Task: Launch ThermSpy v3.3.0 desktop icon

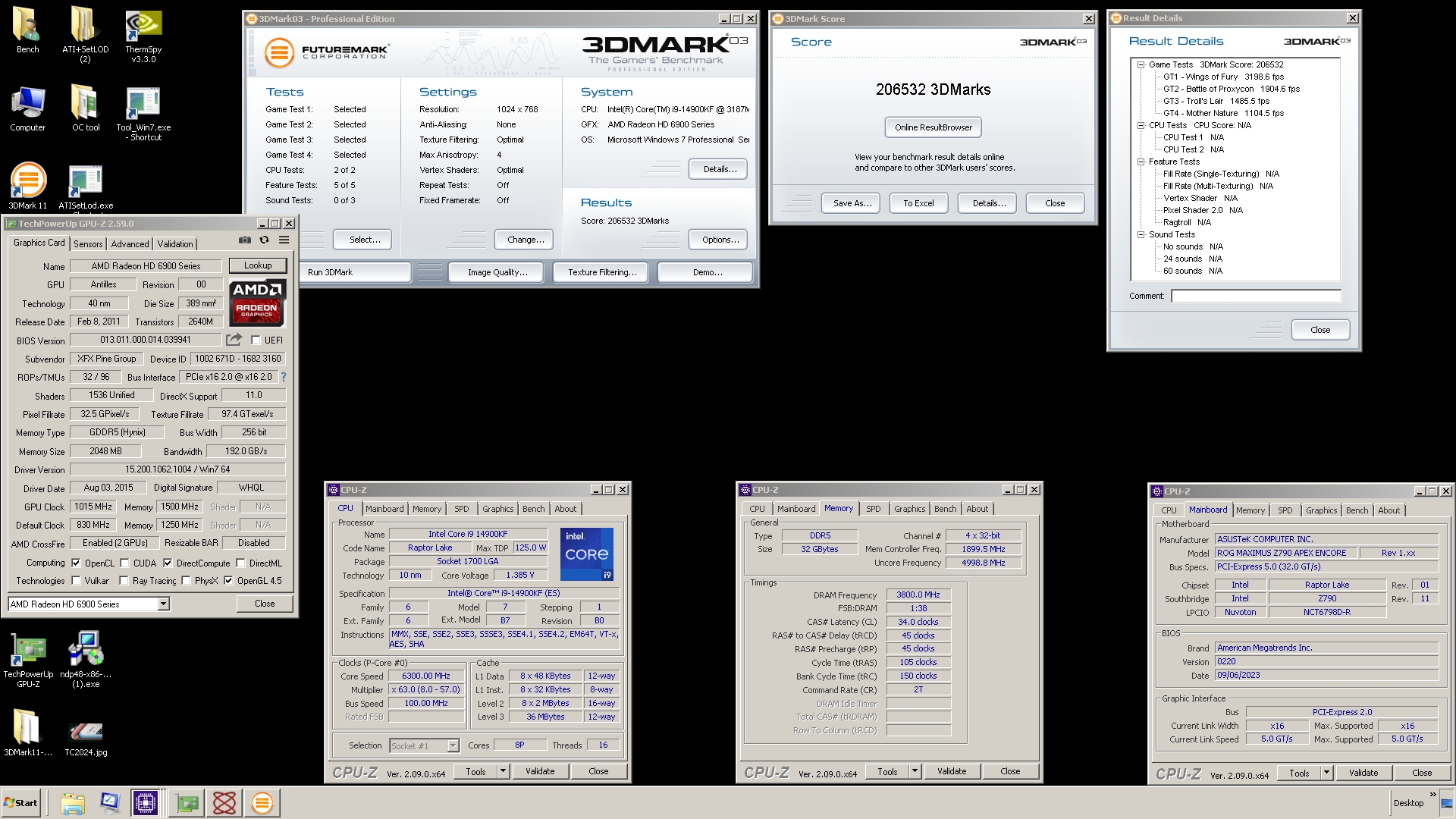Action: 143,35
